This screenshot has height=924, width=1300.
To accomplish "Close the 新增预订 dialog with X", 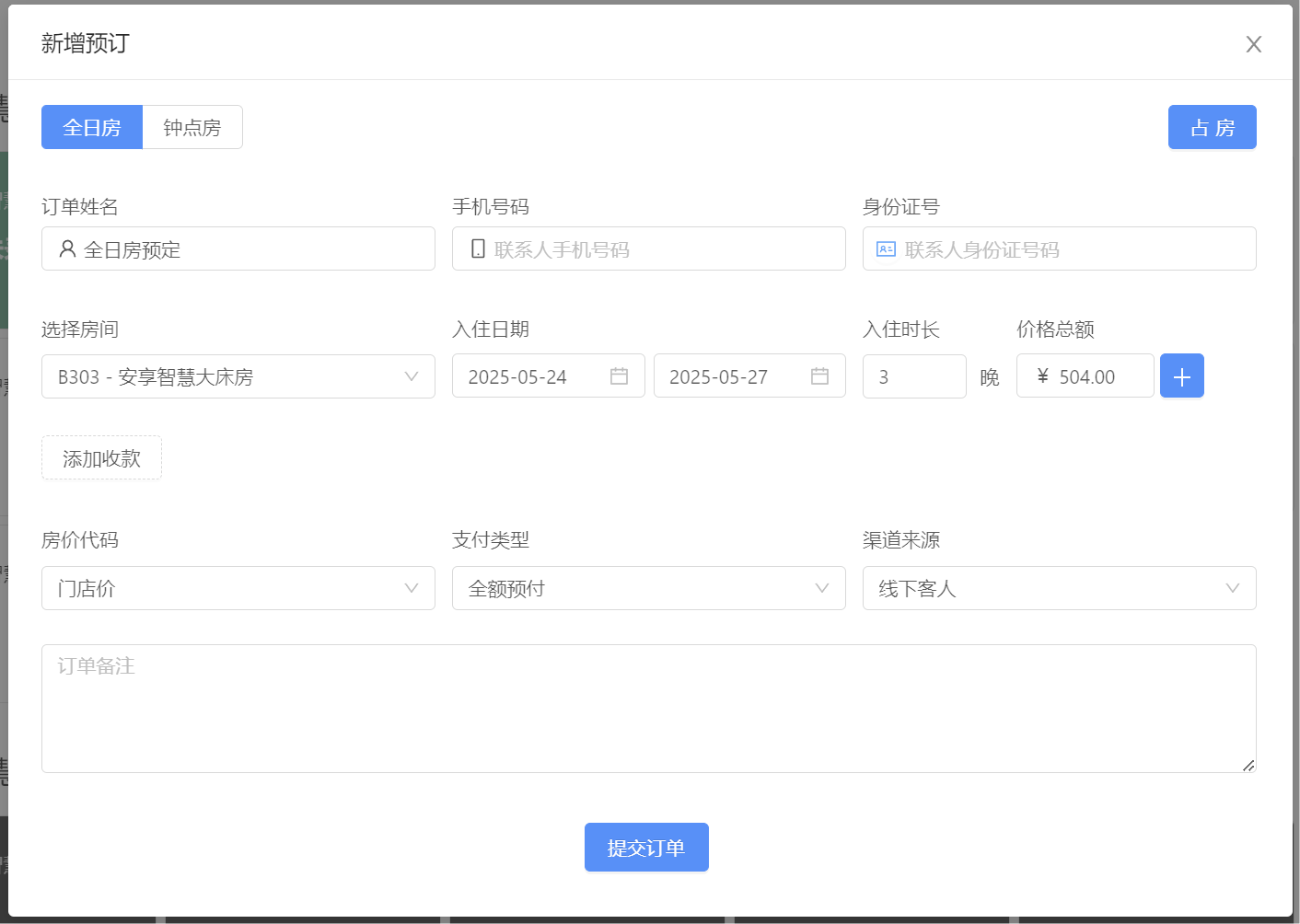I will (1253, 44).
